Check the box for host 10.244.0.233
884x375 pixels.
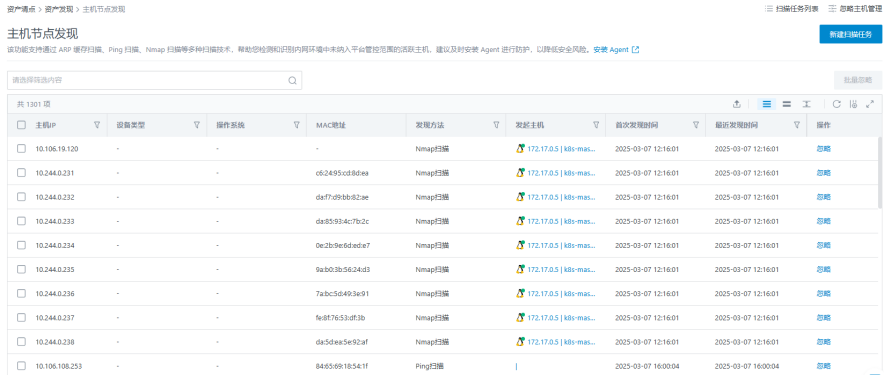21,221
